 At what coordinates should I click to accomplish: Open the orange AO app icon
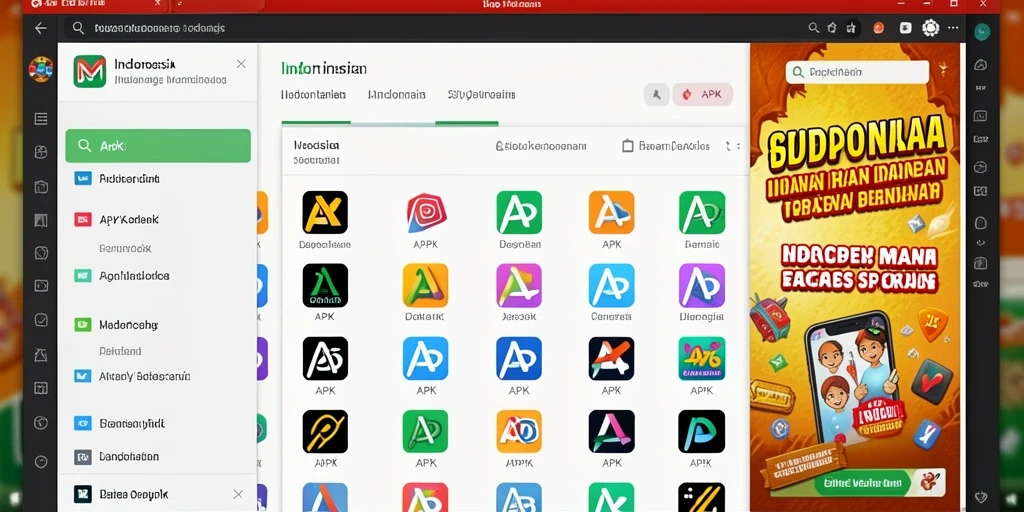point(519,432)
